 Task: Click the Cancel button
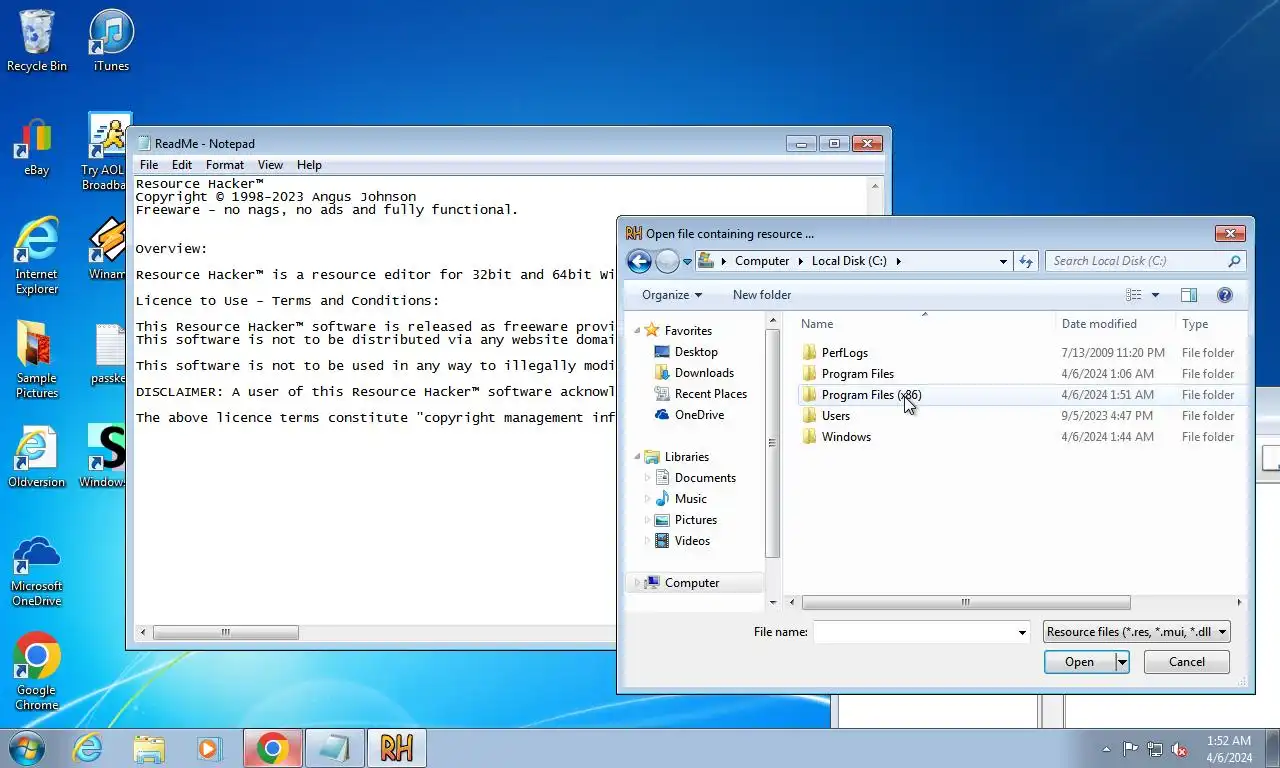(1187, 662)
